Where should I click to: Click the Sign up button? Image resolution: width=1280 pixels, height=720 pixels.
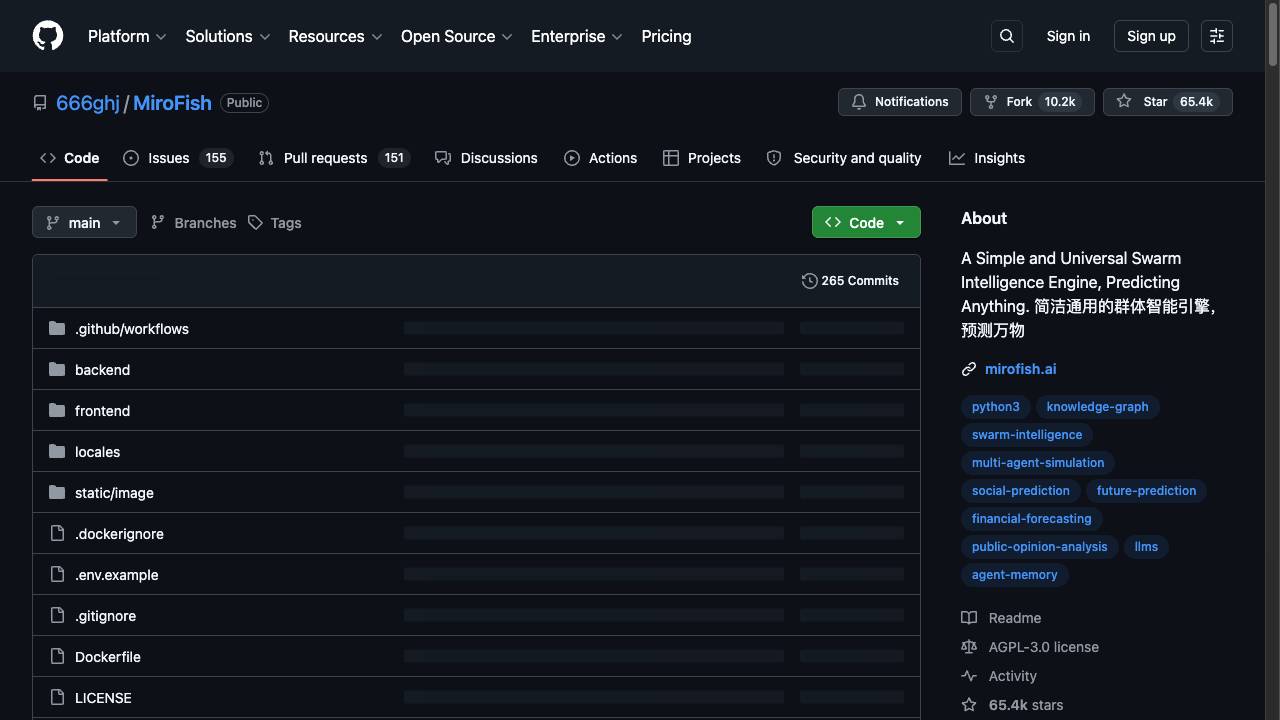coord(1151,36)
